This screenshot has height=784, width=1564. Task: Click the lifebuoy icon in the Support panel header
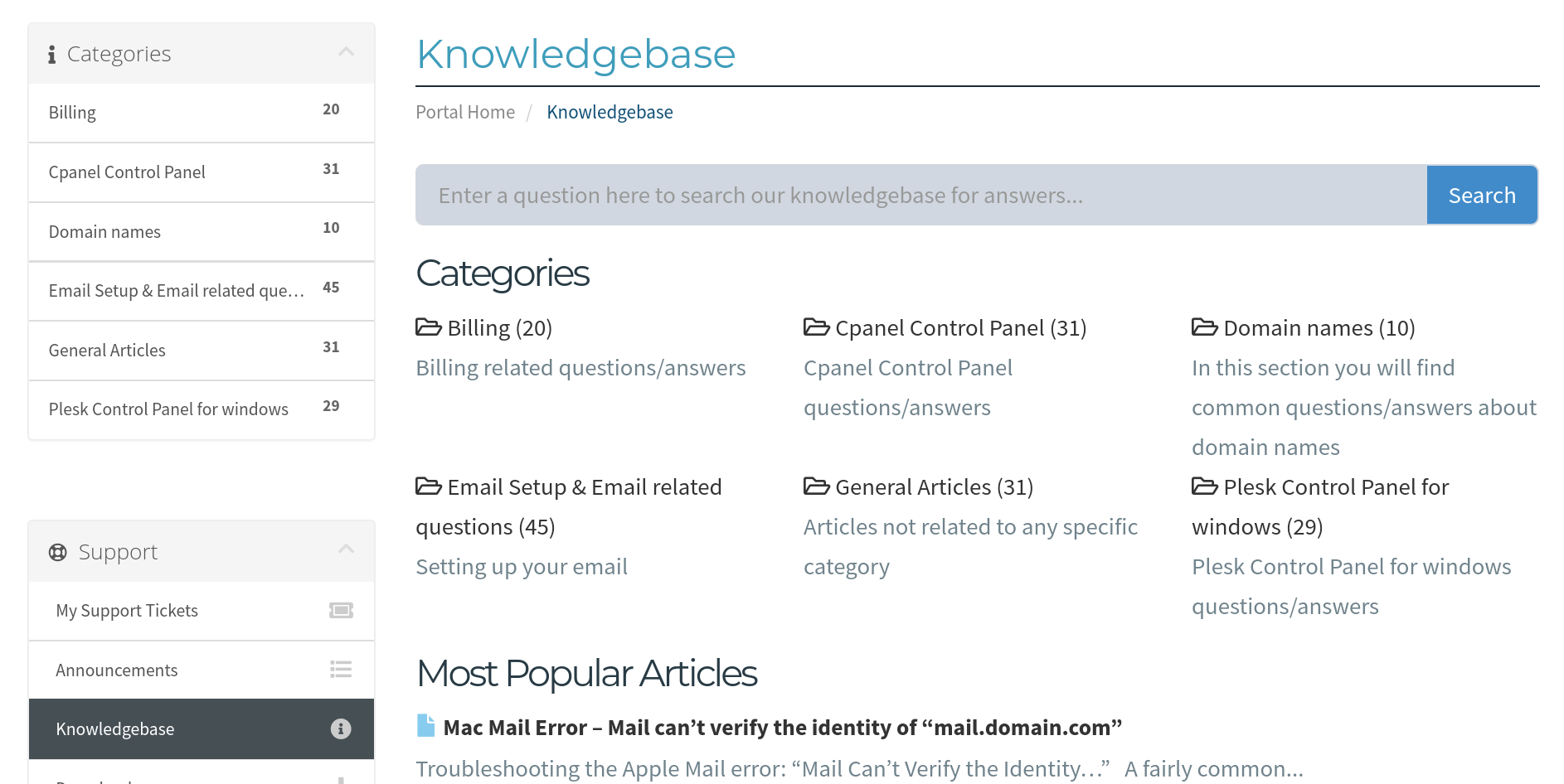point(57,552)
